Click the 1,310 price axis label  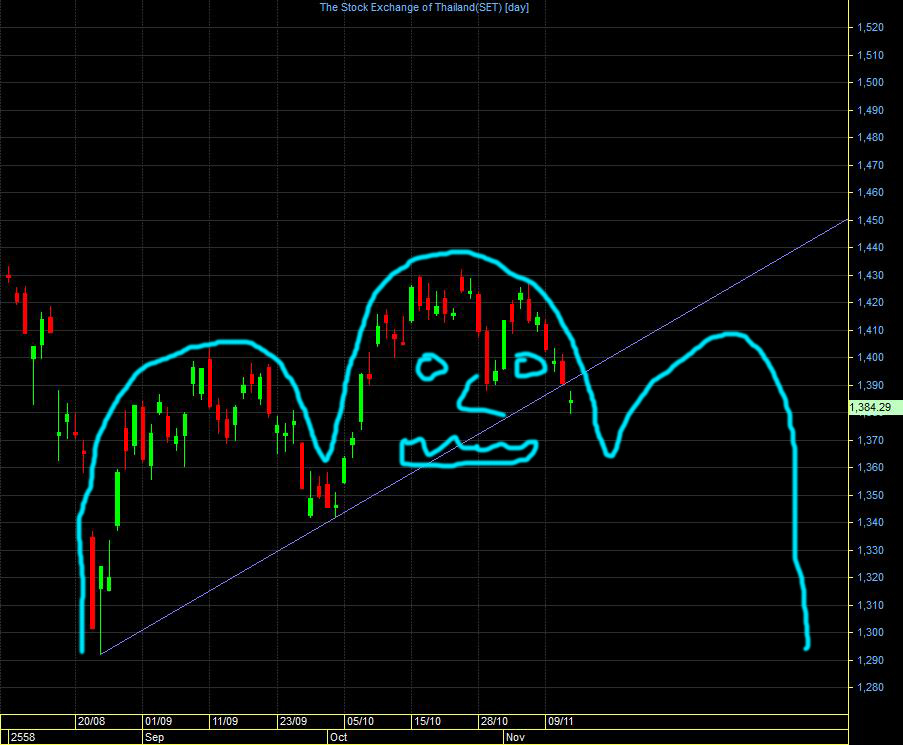(x=870, y=605)
